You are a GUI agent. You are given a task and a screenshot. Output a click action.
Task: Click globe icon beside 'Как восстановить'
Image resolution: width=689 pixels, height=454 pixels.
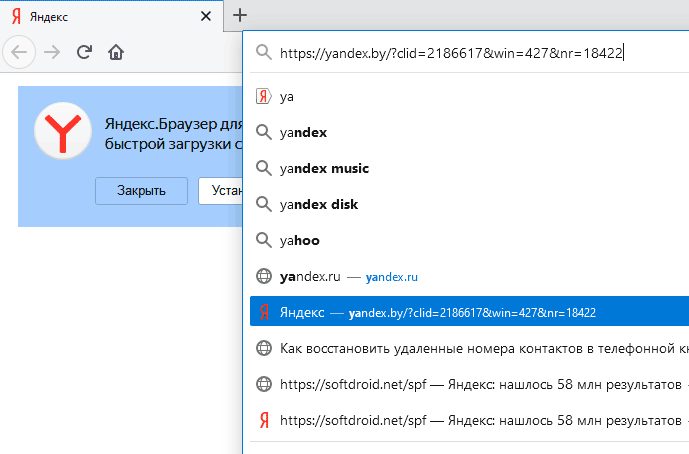click(x=264, y=349)
